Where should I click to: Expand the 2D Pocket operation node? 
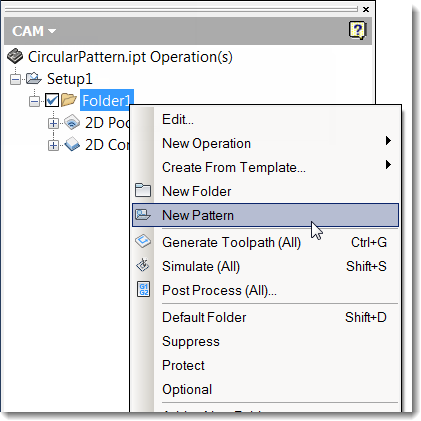53,123
